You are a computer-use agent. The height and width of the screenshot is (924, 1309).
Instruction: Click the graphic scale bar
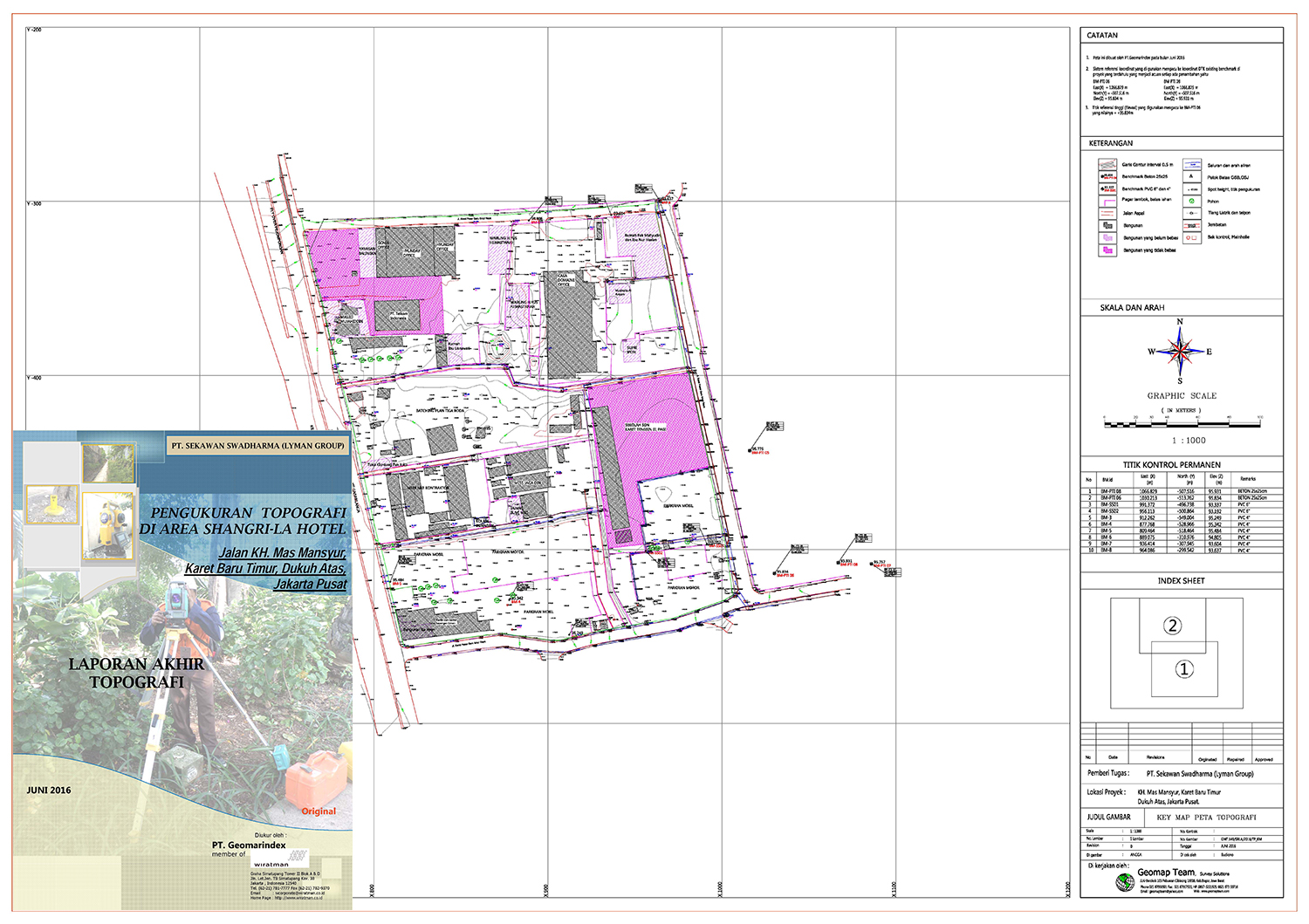(x=1182, y=424)
